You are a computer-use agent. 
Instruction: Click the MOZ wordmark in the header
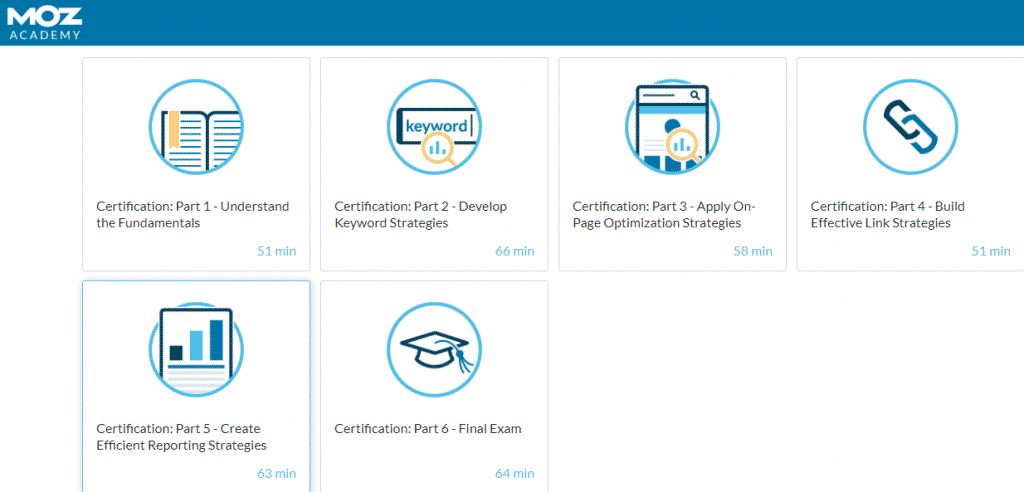[45, 13]
